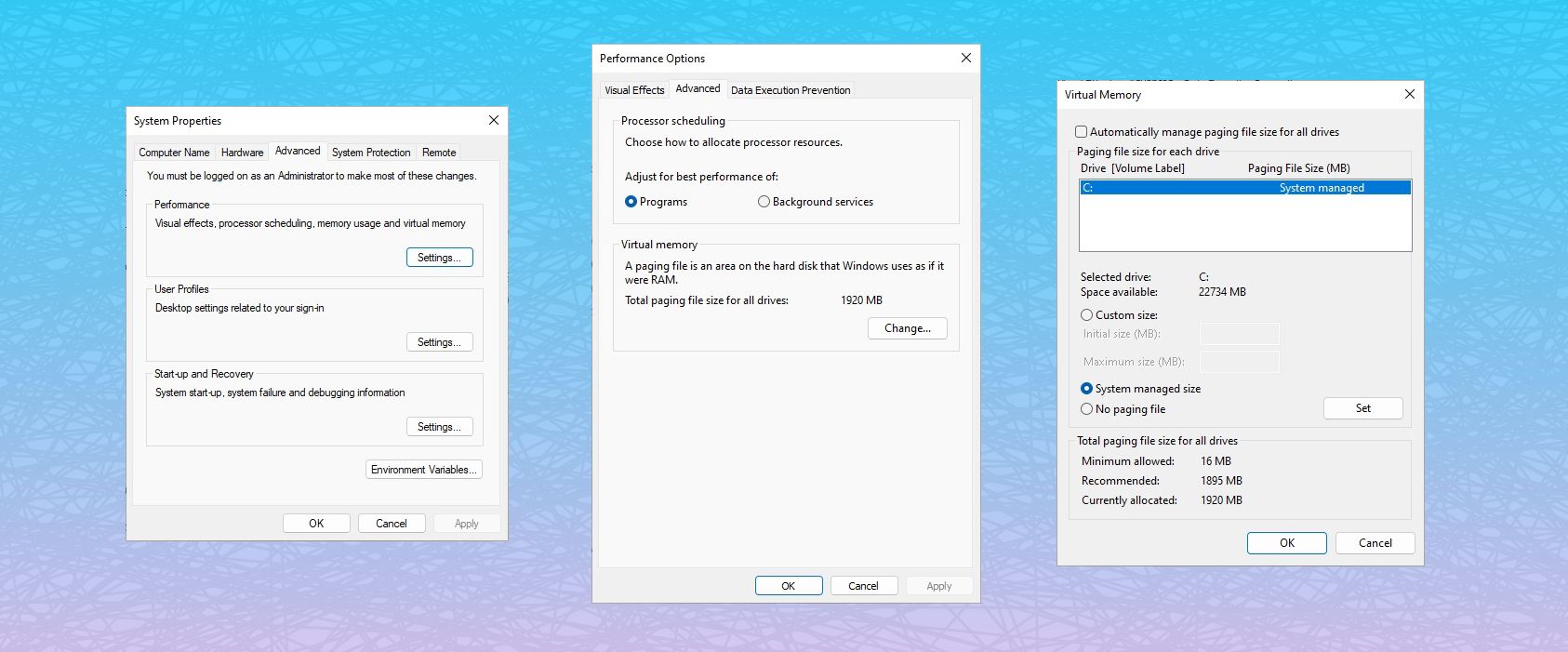
Task: Open User Profiles Settings button
Action: 439,342
